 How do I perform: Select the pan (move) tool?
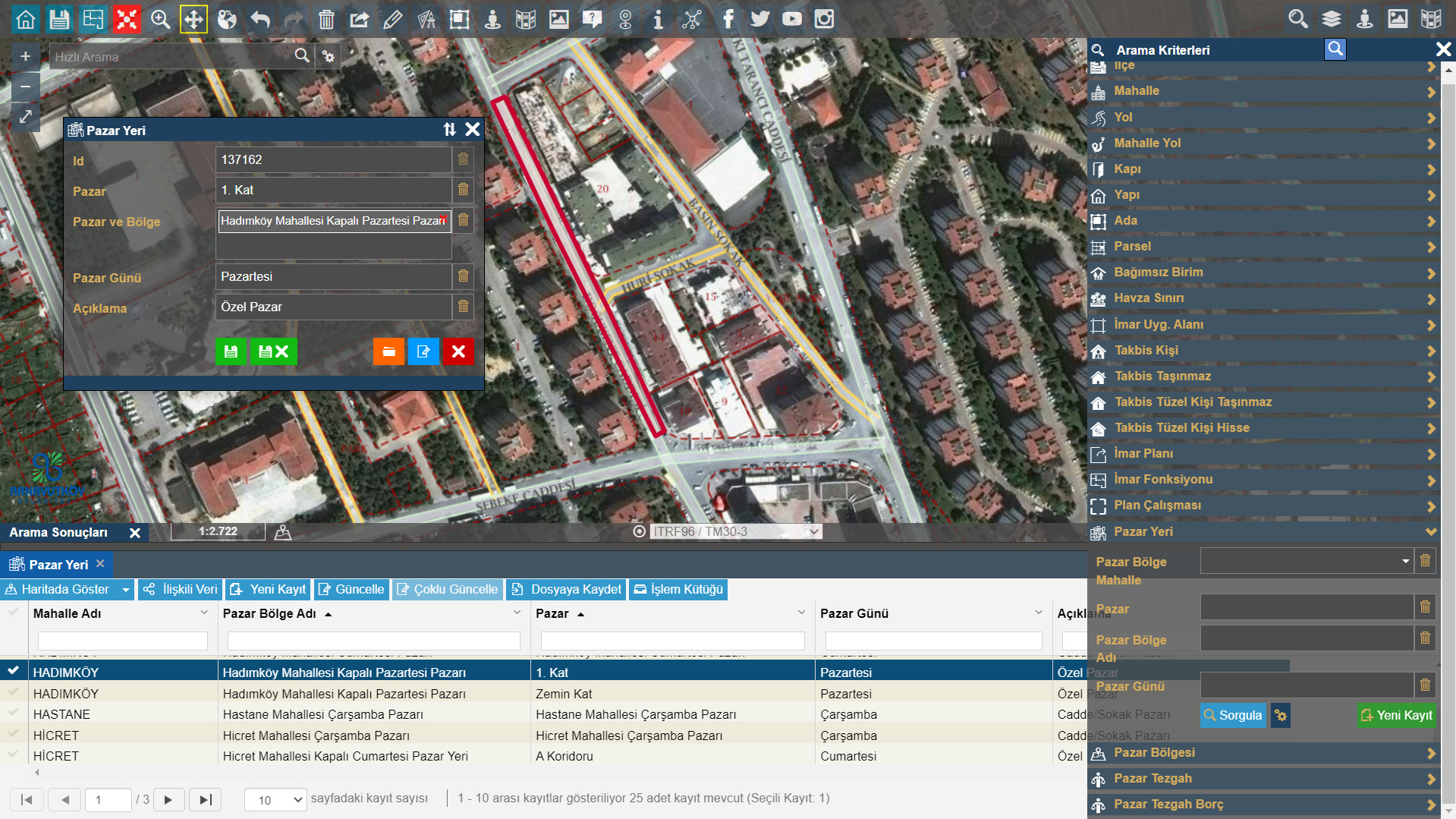click(x=193, y=19)
